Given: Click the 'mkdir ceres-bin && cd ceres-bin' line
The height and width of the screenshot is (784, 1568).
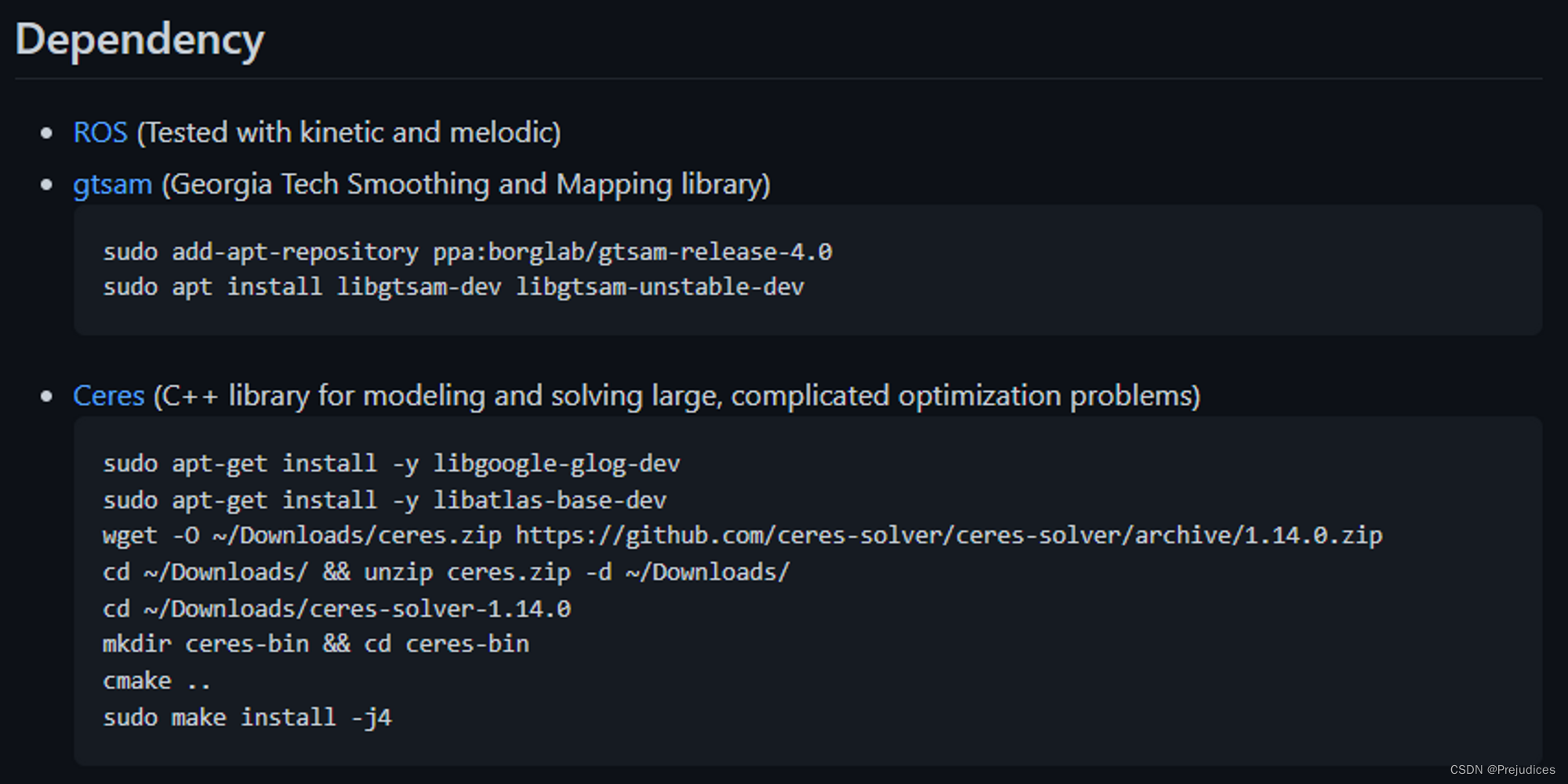Looking at the screenshot, I should click(316, 644).
